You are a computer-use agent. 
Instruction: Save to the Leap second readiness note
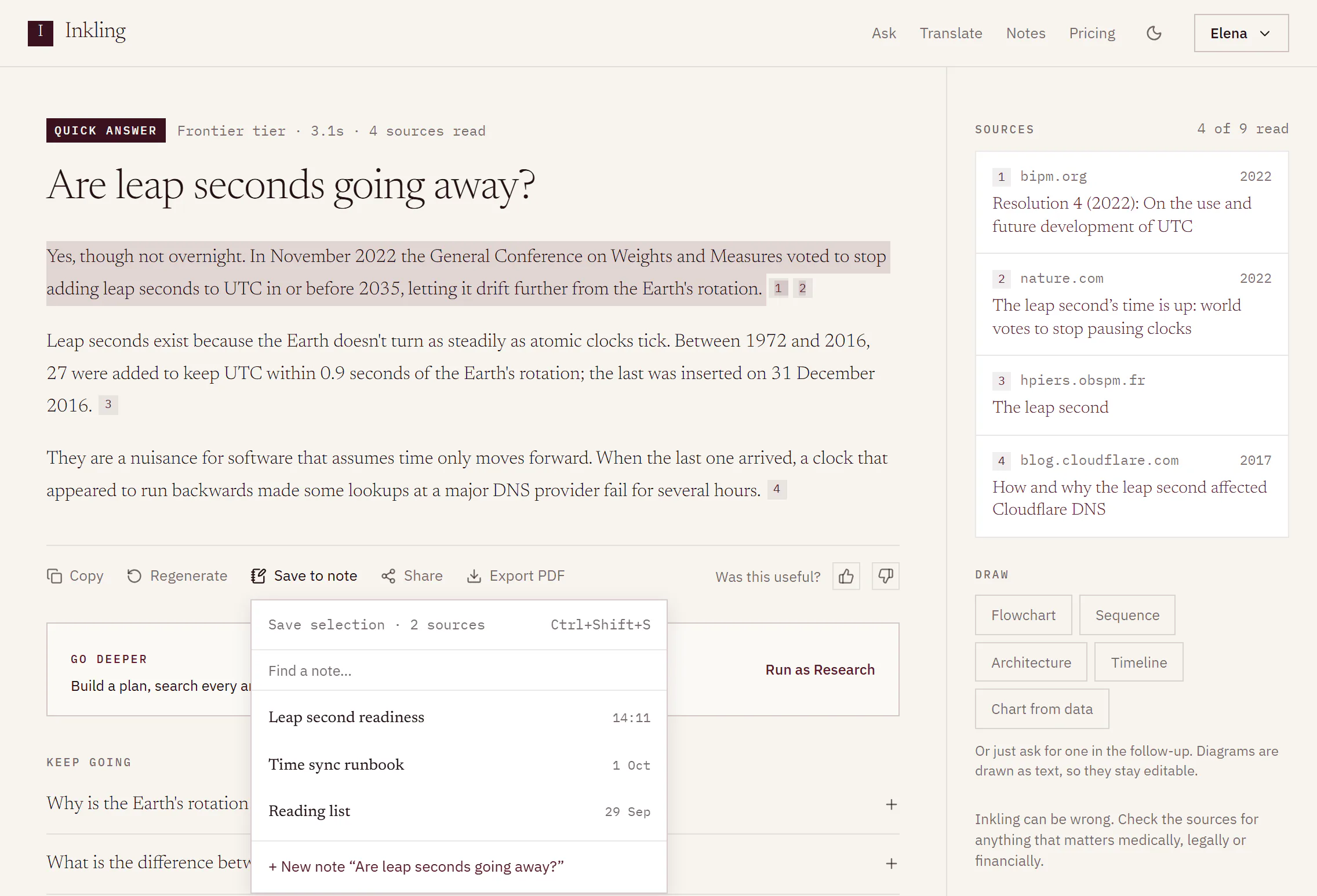[459, 717]
